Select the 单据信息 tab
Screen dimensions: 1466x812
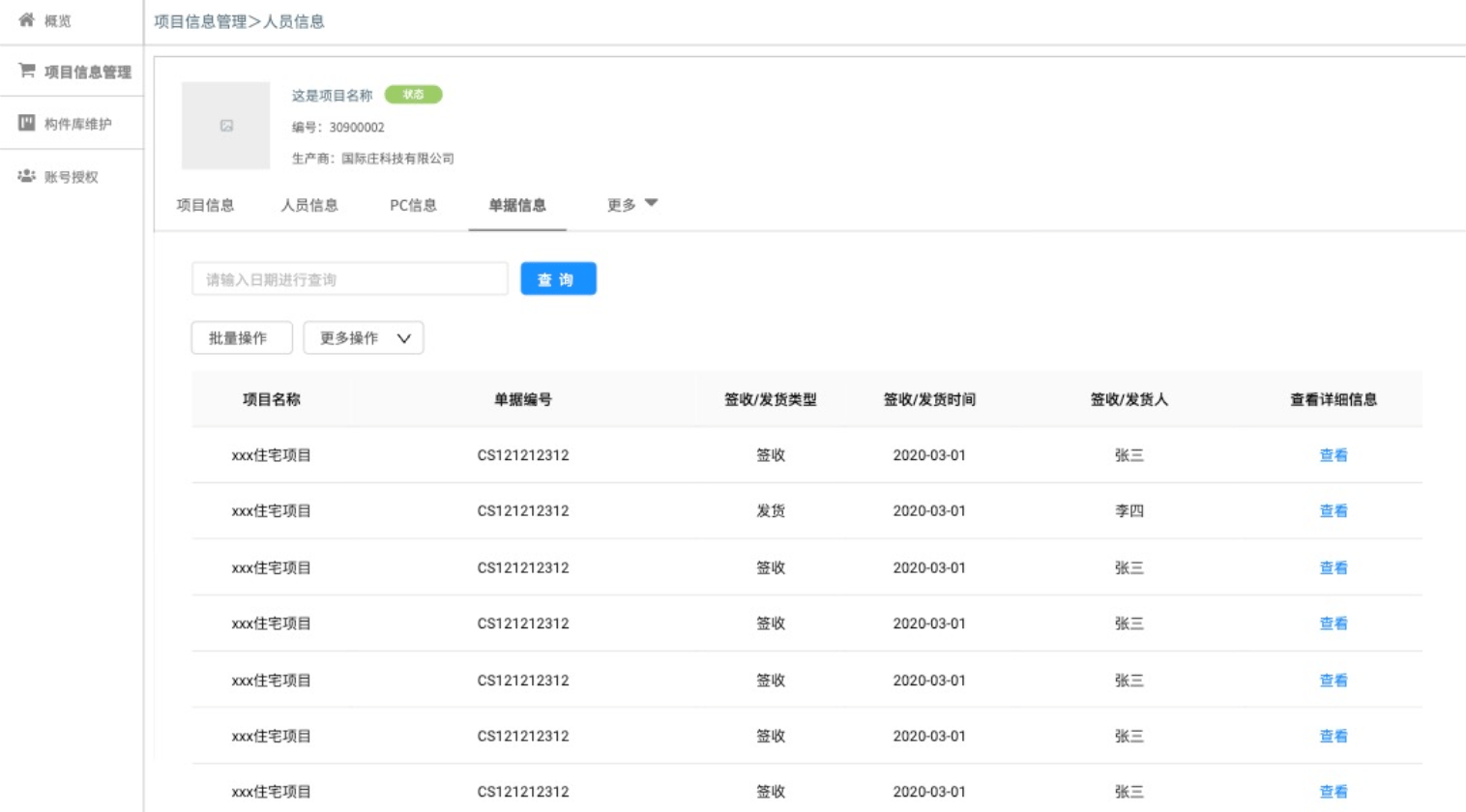(x=517, y=205)
